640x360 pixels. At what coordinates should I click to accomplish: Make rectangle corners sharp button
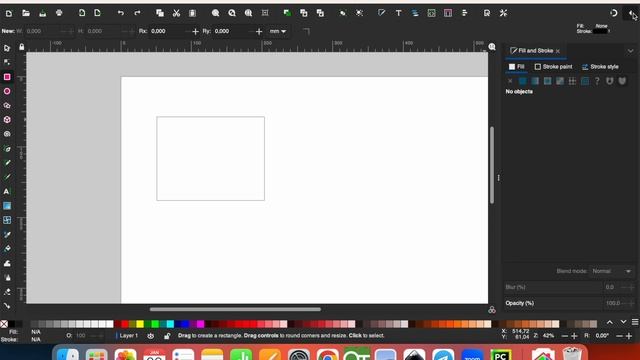[306, 31]
